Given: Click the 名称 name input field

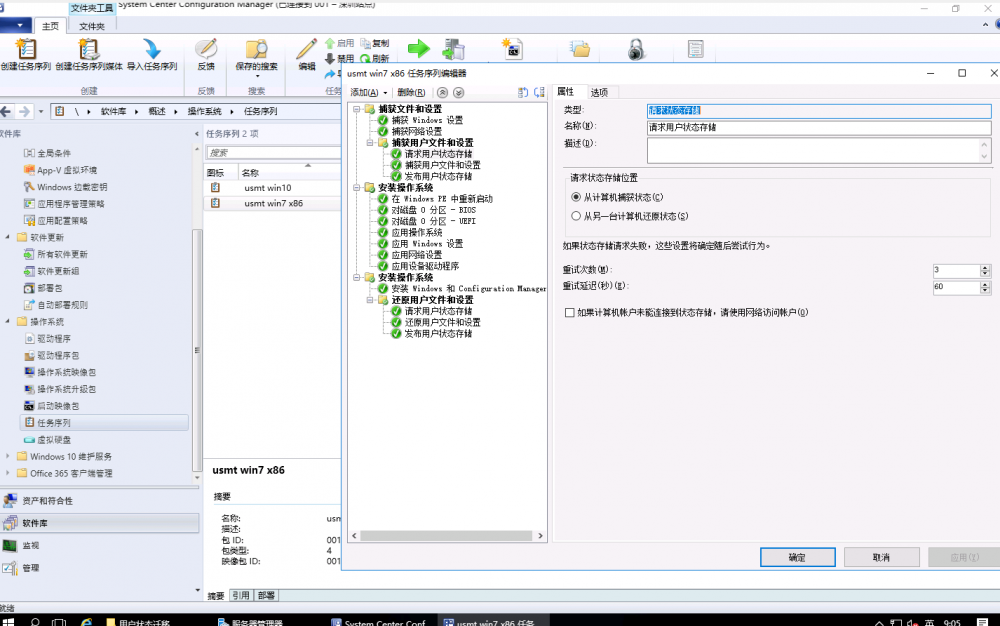Looking at the screenshot, I should (819, 127).
